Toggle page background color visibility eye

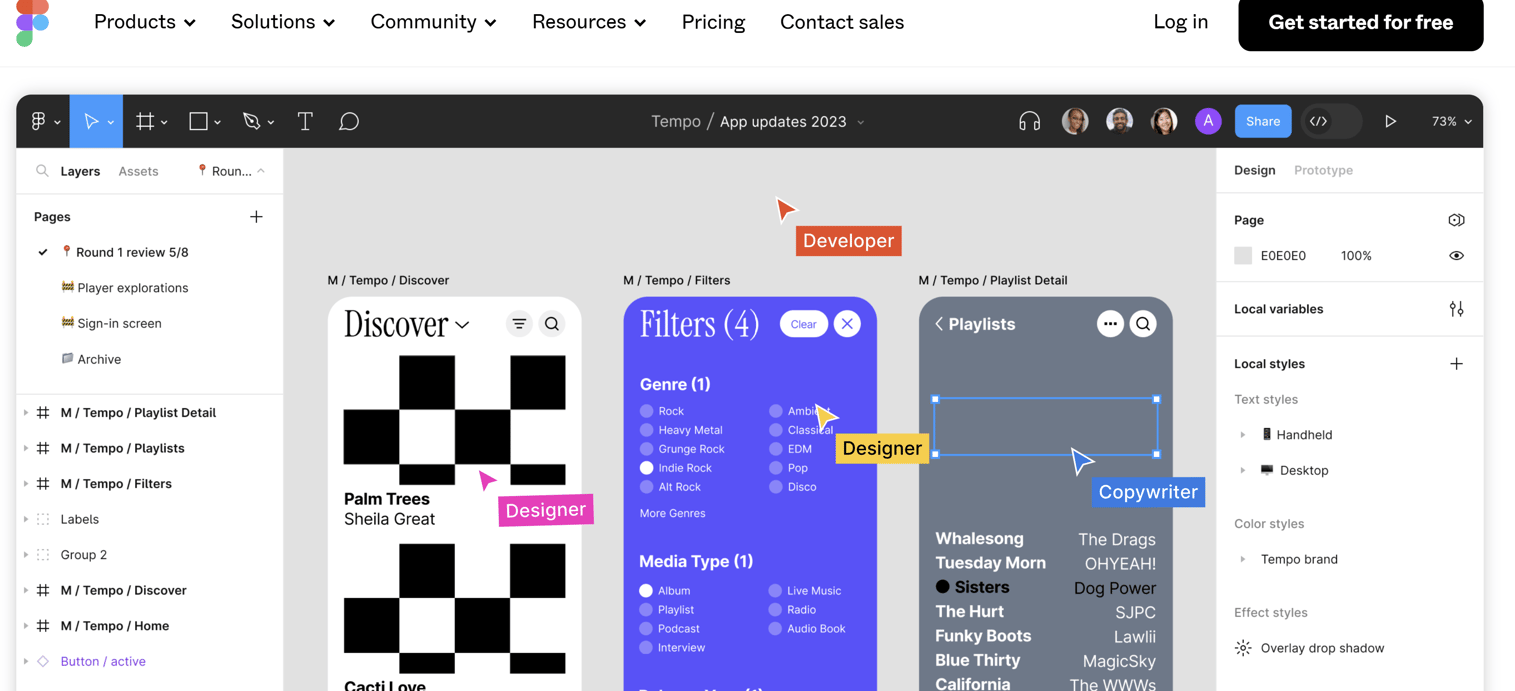click(x=1456, y=255)
